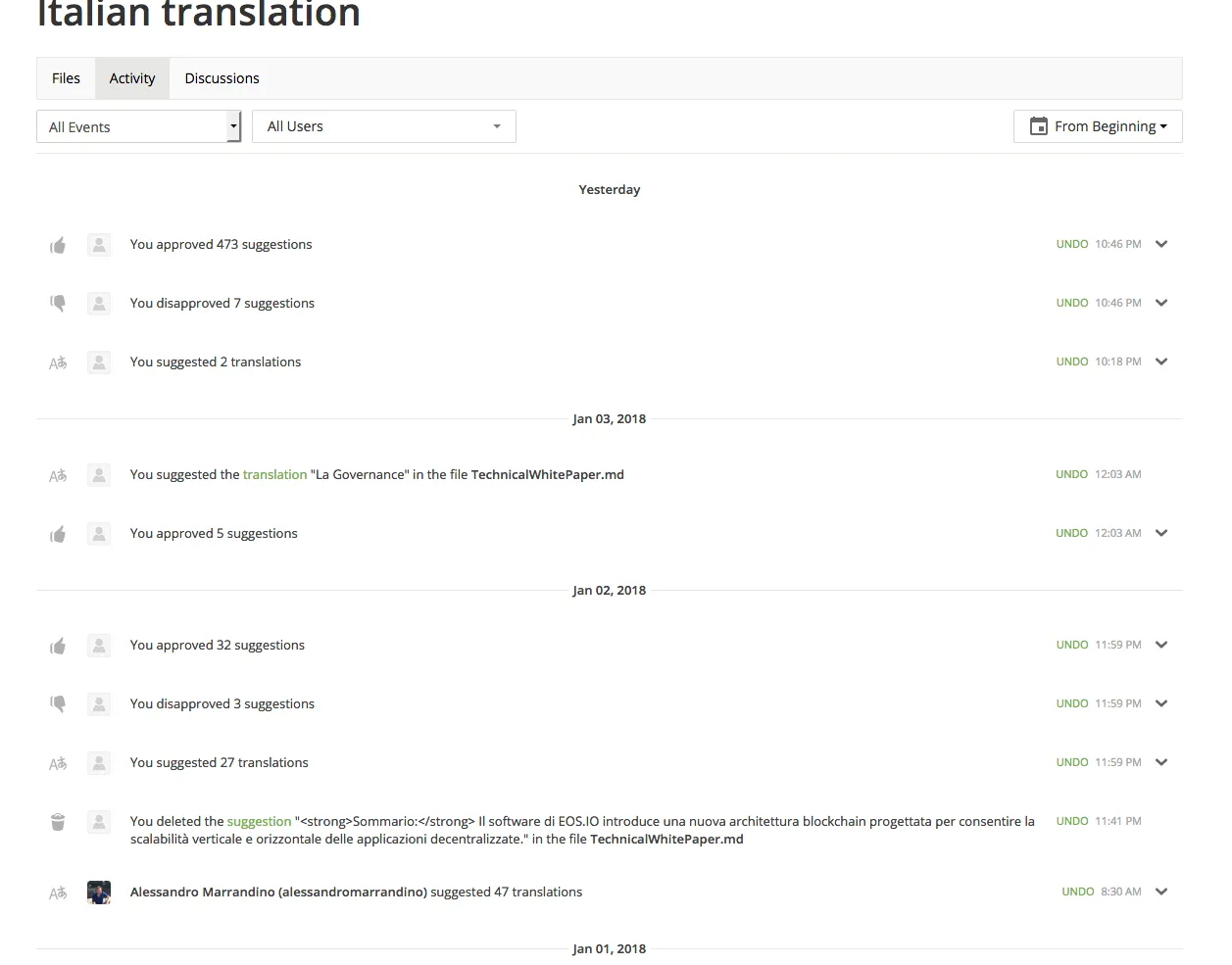Viewport: 1232px width, 965px height.
Task: Open the Discussions tab
Action: point(222,78)
